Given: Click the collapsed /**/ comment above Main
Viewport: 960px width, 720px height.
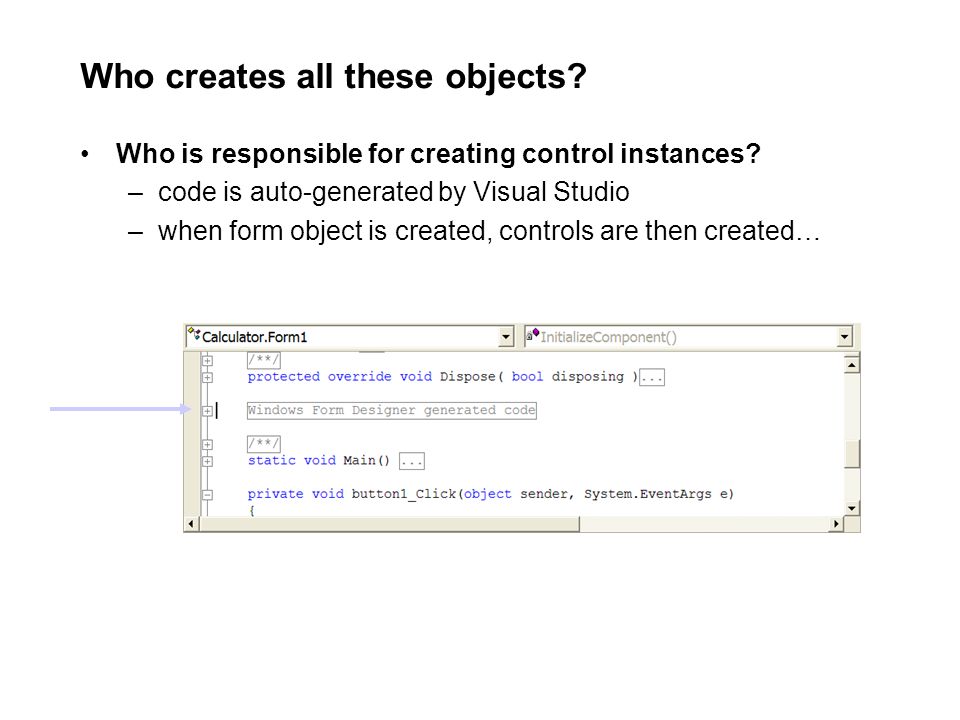Looking at the screenshot, I should coord(263,443).
